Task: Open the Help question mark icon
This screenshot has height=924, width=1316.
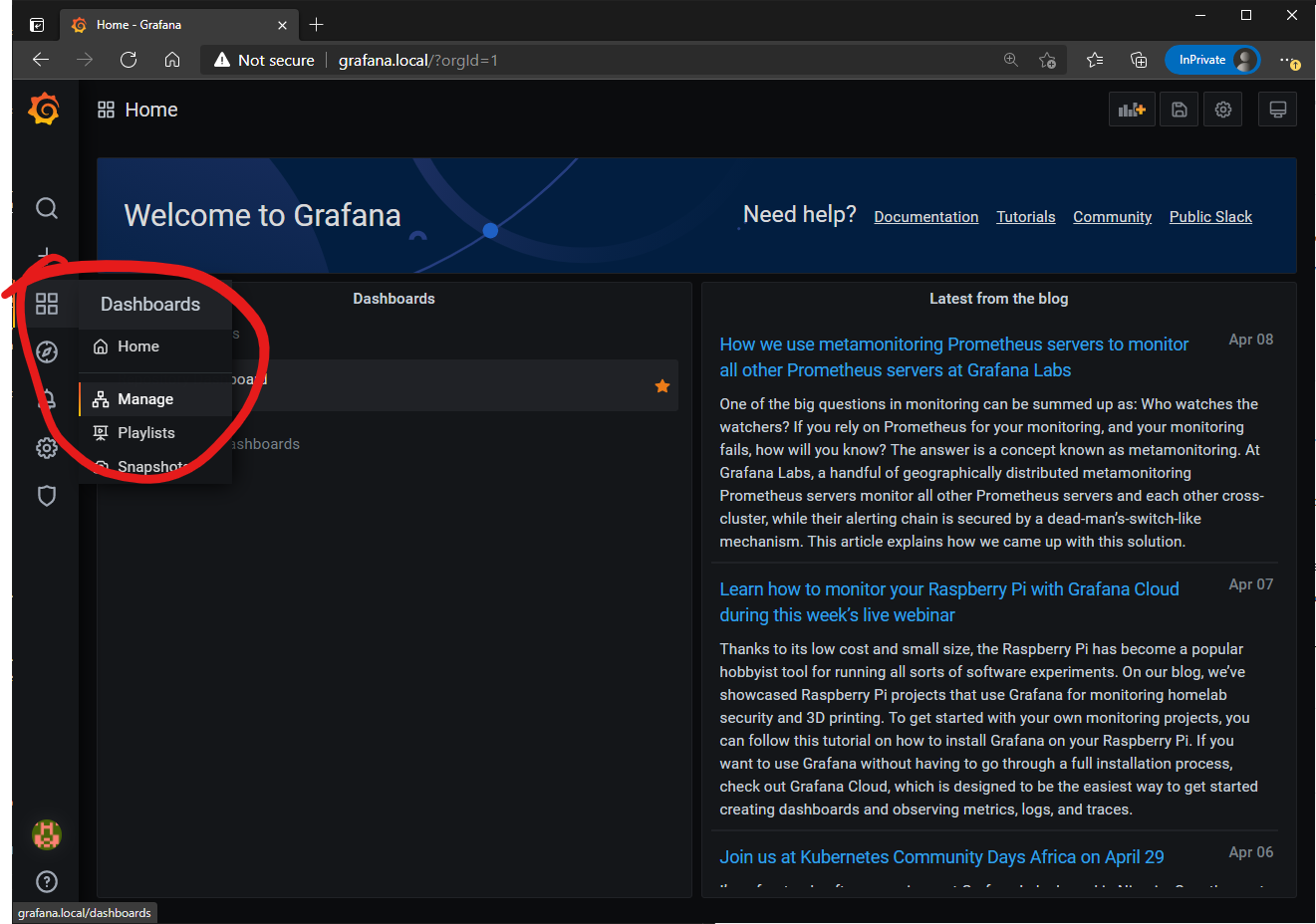Action: click(47, 881)
